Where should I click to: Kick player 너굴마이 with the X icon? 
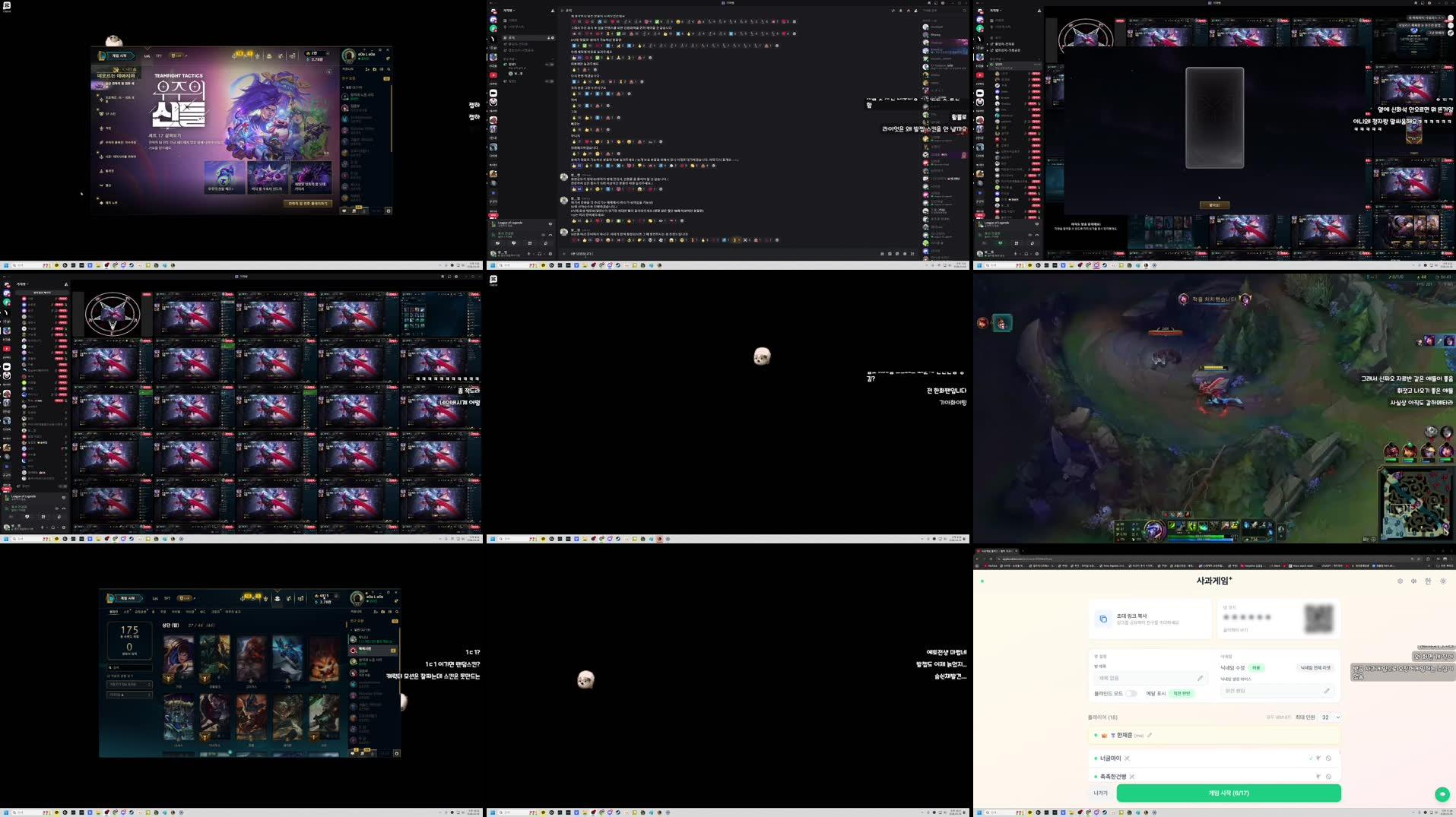click(1127, 758)
